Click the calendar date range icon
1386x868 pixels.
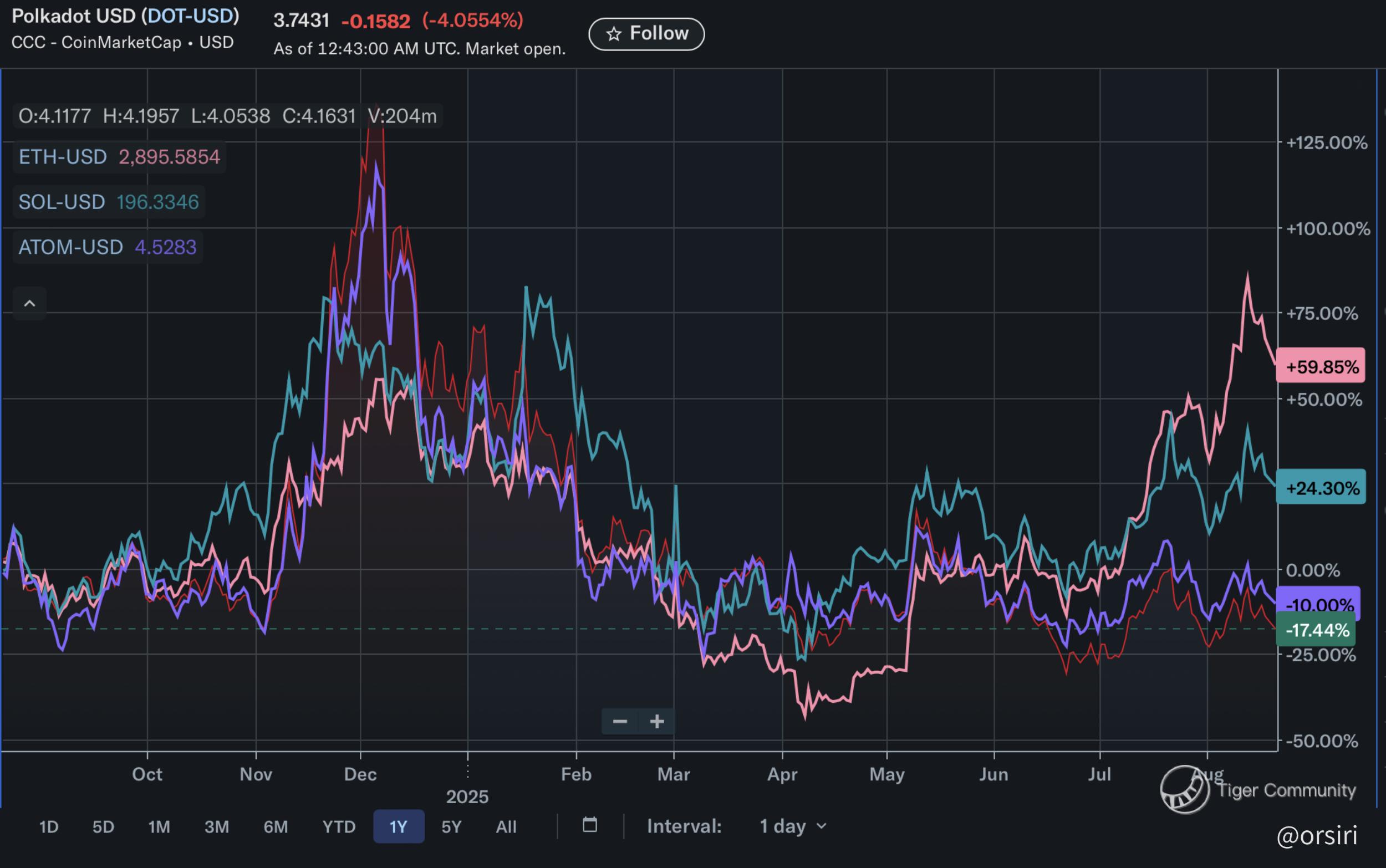click(590, 825)
